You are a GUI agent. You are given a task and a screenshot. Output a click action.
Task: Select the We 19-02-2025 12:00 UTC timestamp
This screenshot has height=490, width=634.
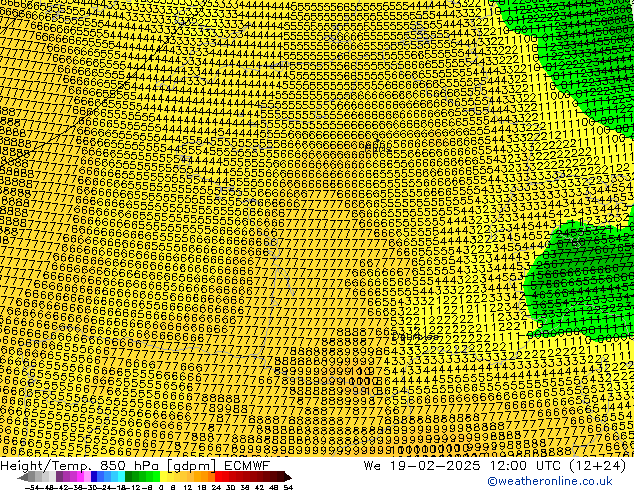pyautogui.click(x=495, y=466)
